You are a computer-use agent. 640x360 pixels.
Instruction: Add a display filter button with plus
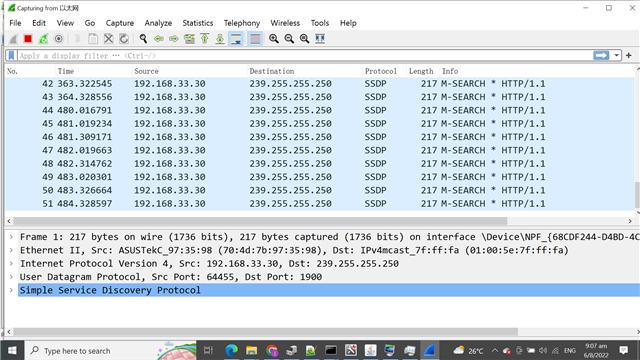tap(629, 56)
